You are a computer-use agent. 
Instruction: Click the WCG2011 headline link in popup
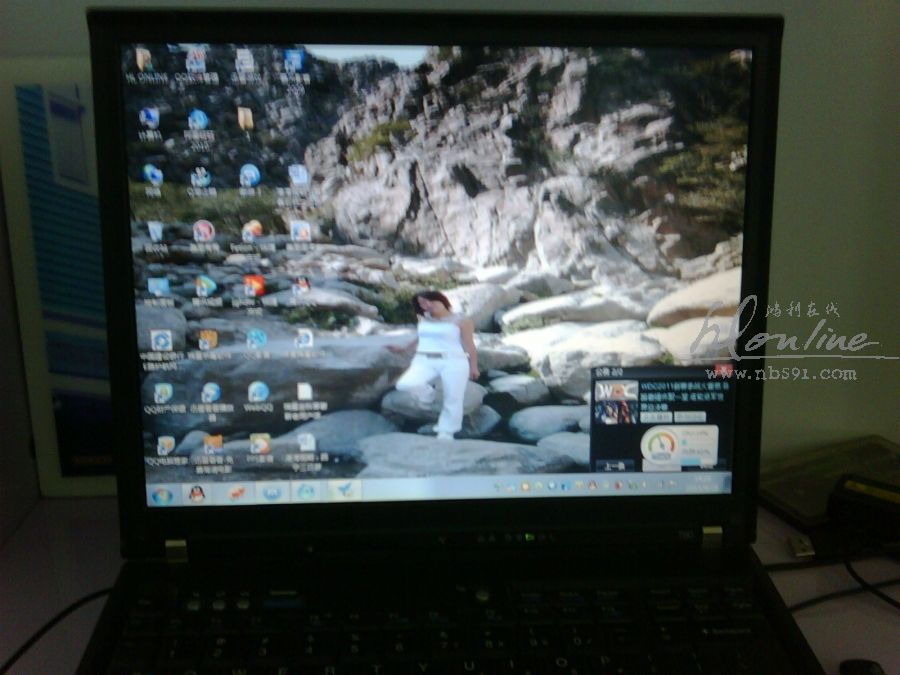685,385
